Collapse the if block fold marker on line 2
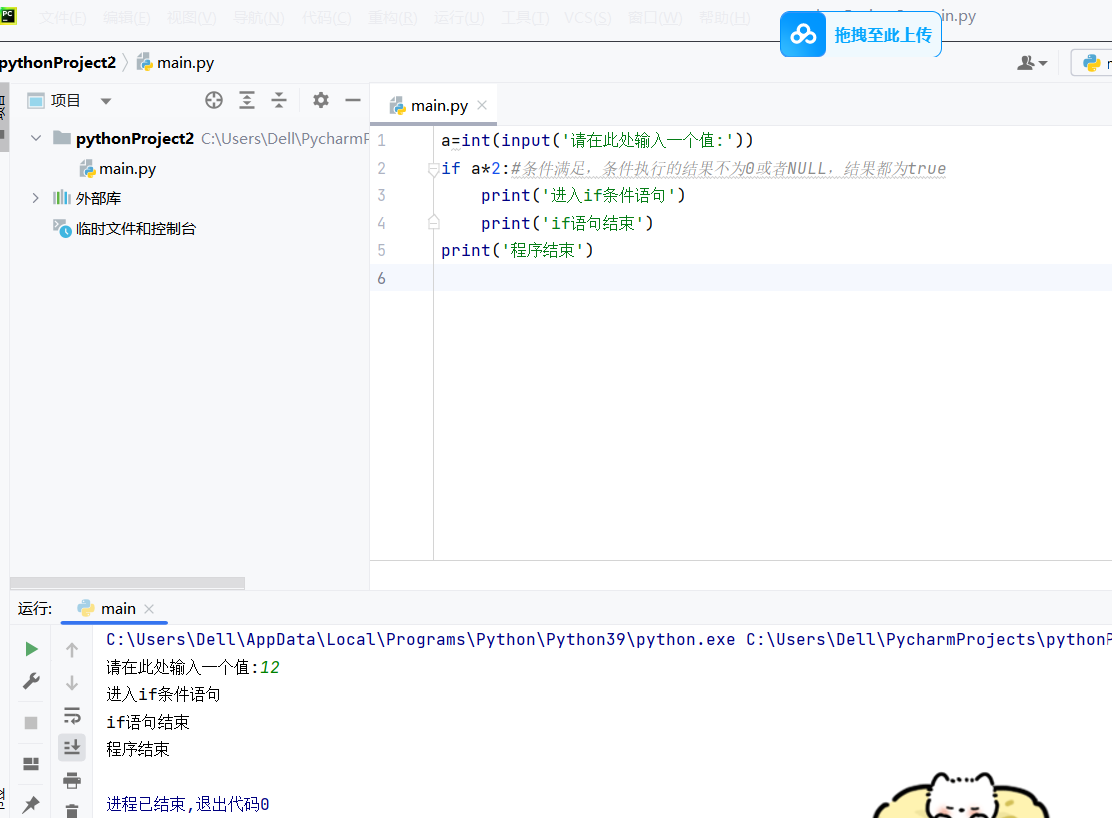1112x818 pixels. coord(433,169)
